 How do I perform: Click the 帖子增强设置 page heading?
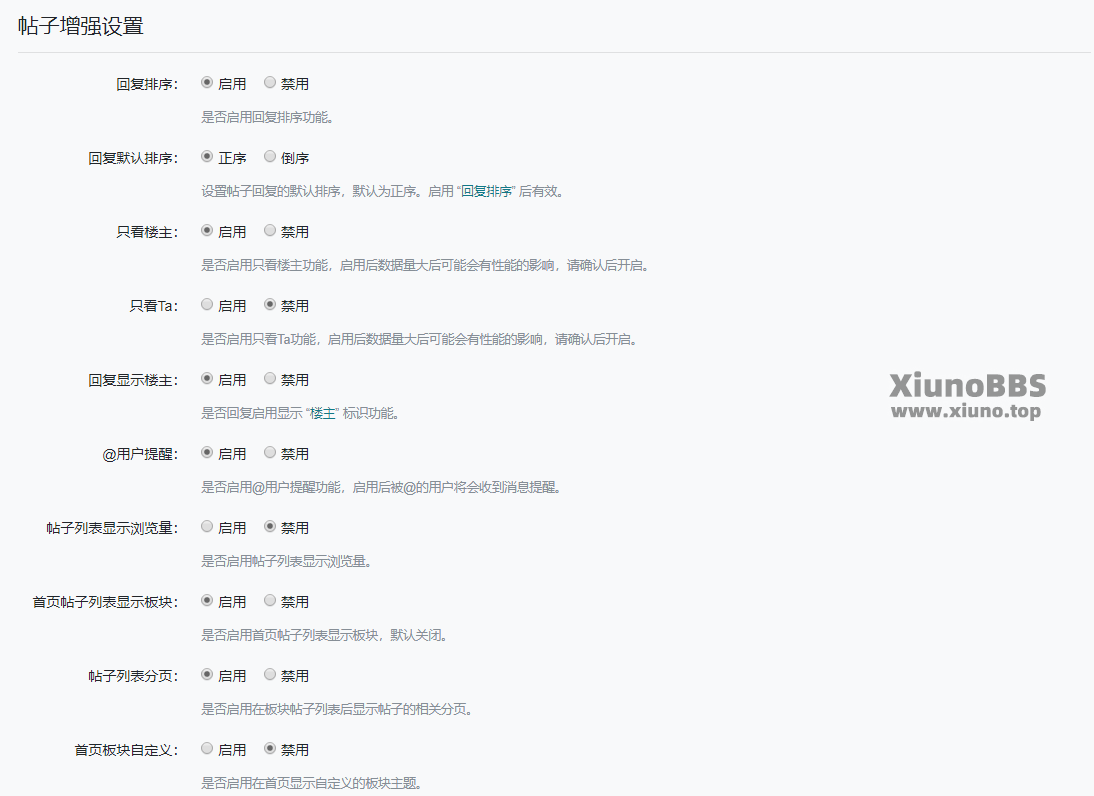coord(81,27)
